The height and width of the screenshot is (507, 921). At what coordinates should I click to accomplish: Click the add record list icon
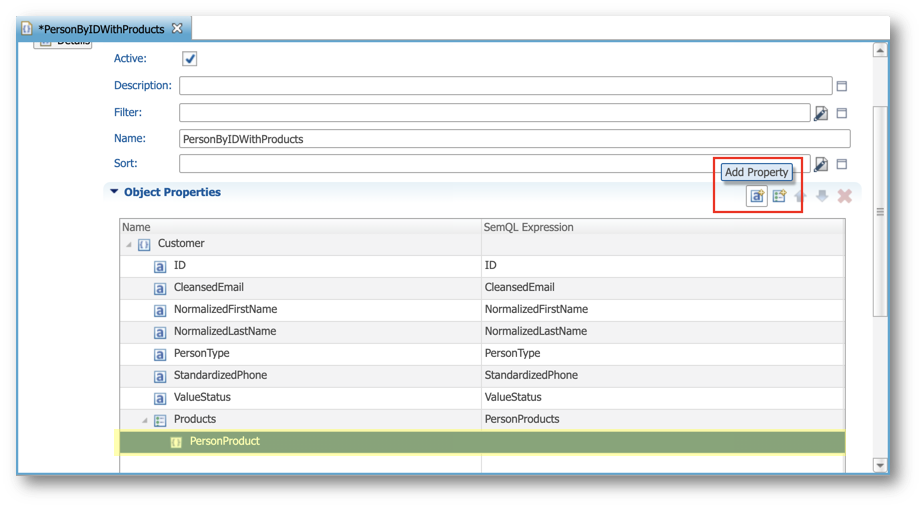(779, 196)
